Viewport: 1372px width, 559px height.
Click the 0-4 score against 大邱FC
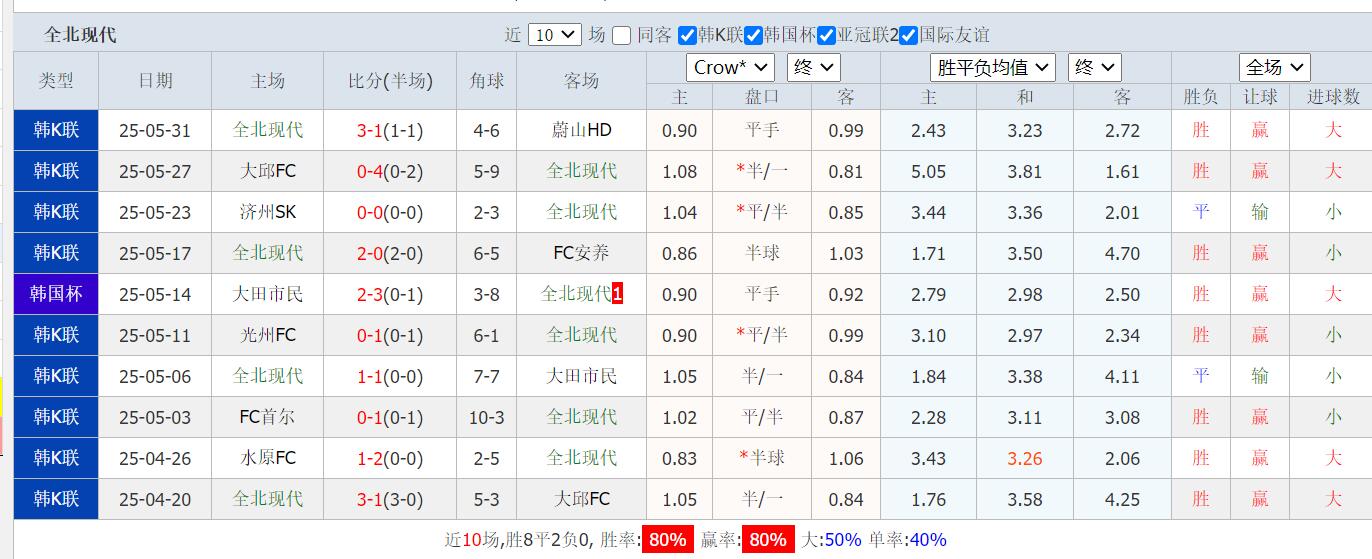point(370,171)
